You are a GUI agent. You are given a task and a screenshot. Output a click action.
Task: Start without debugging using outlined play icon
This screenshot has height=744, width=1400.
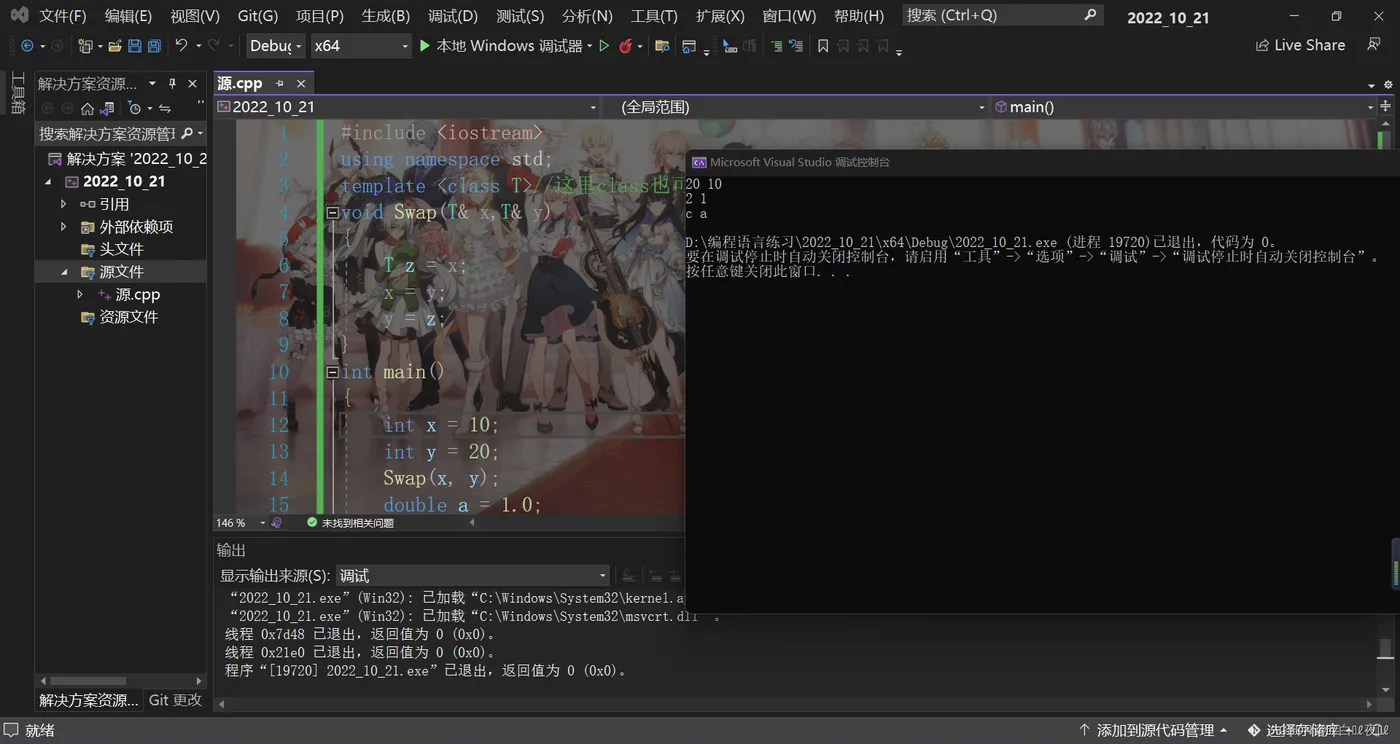604,46
